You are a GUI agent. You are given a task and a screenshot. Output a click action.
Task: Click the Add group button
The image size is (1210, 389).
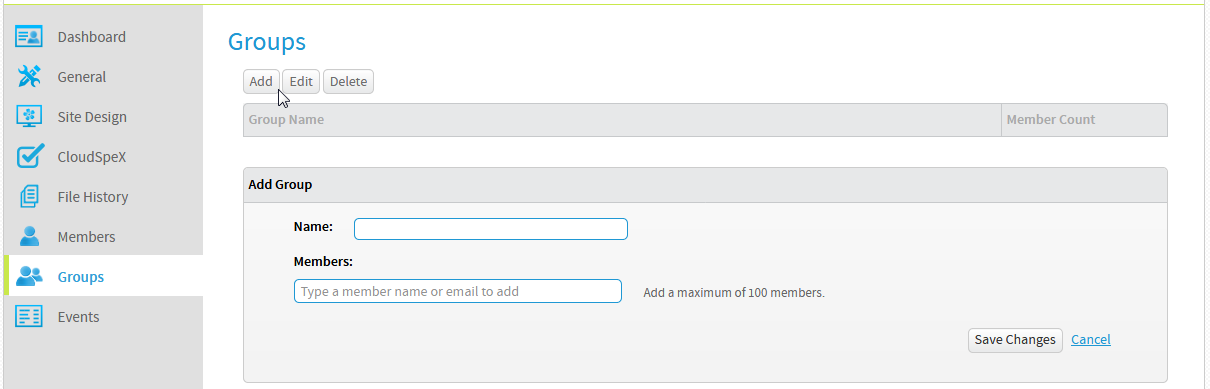261,82
